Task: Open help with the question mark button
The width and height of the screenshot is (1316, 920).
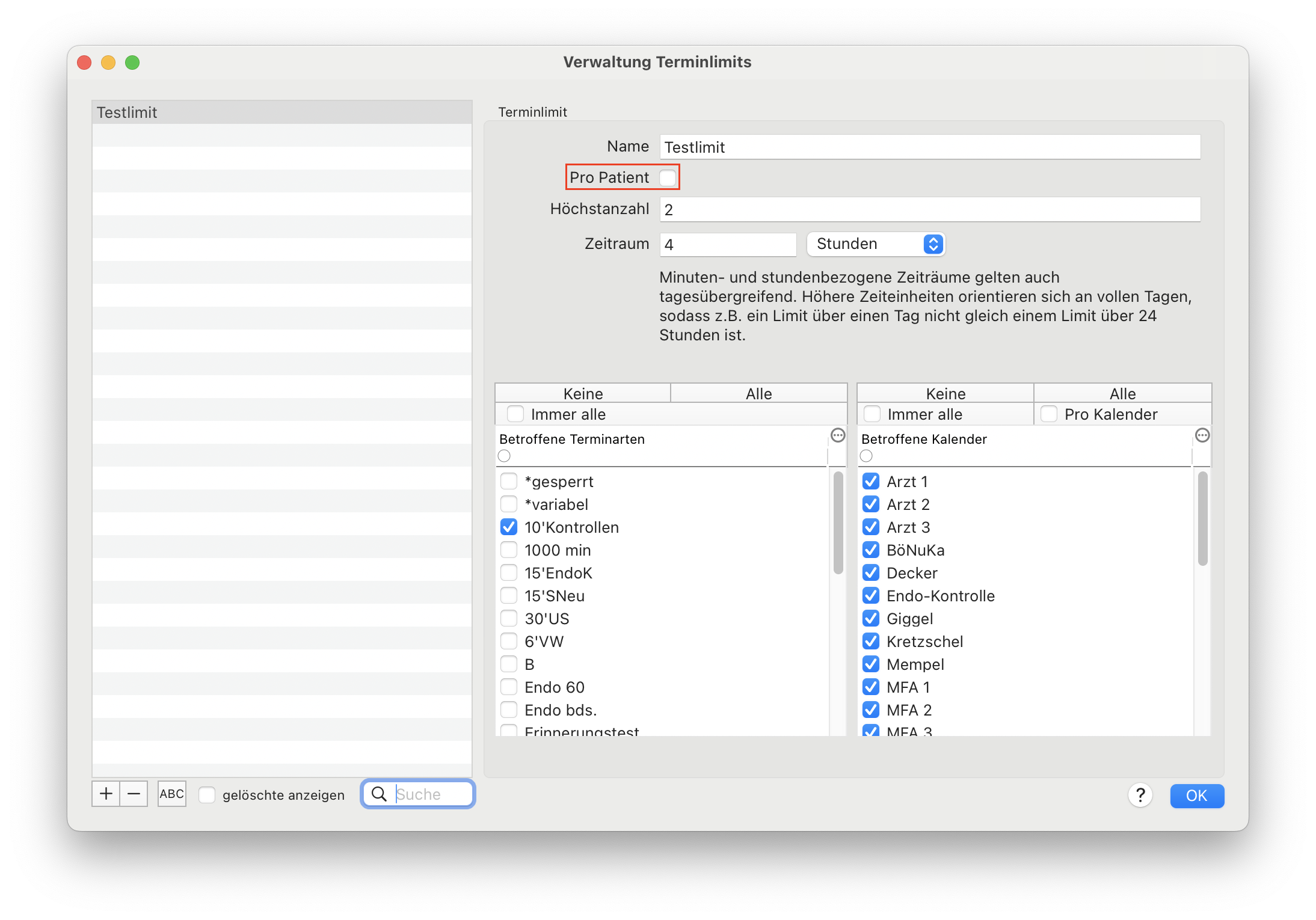Action: click(1140, 795)
